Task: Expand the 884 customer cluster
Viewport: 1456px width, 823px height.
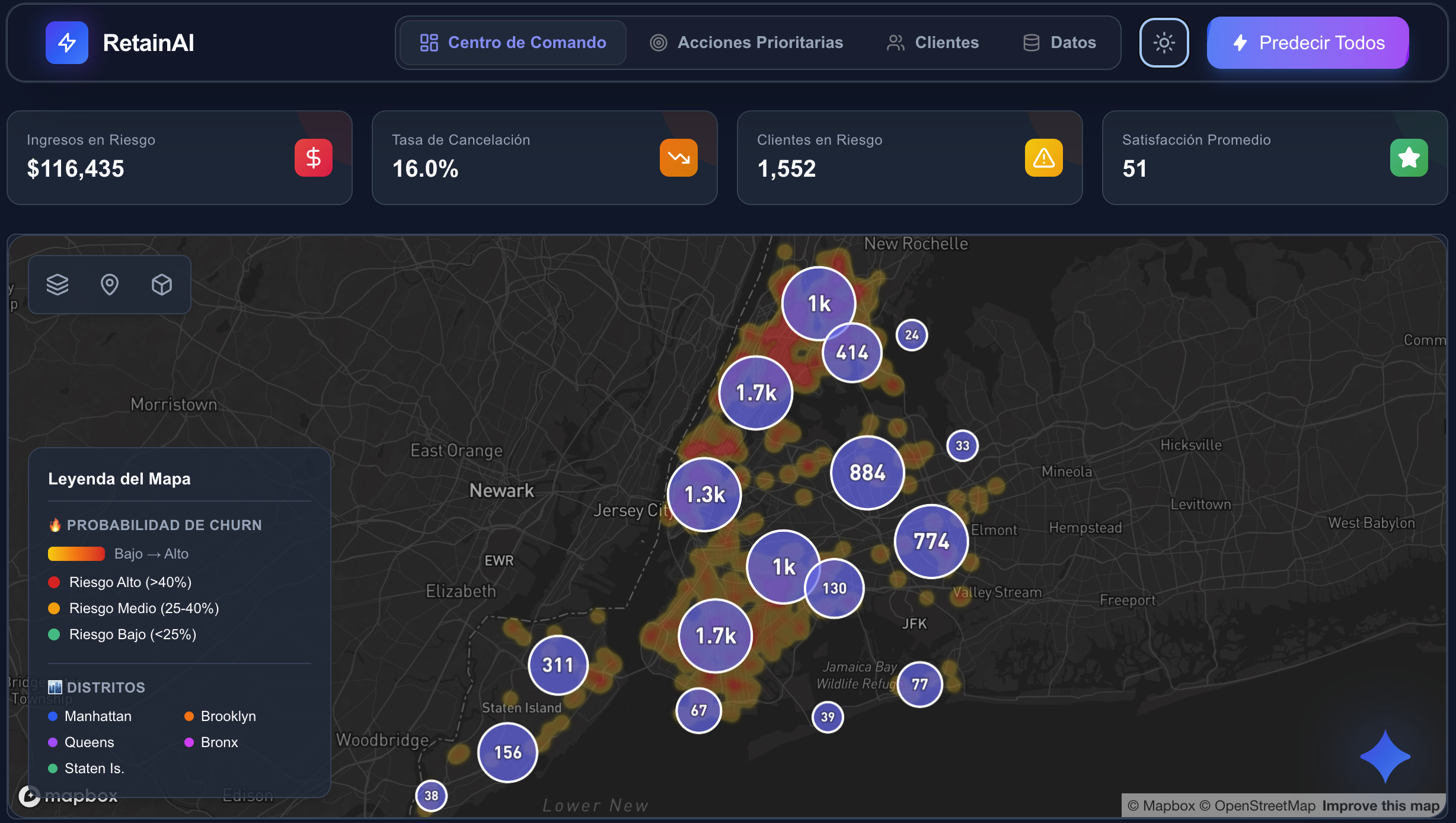Action: click(x=867, y=473)
